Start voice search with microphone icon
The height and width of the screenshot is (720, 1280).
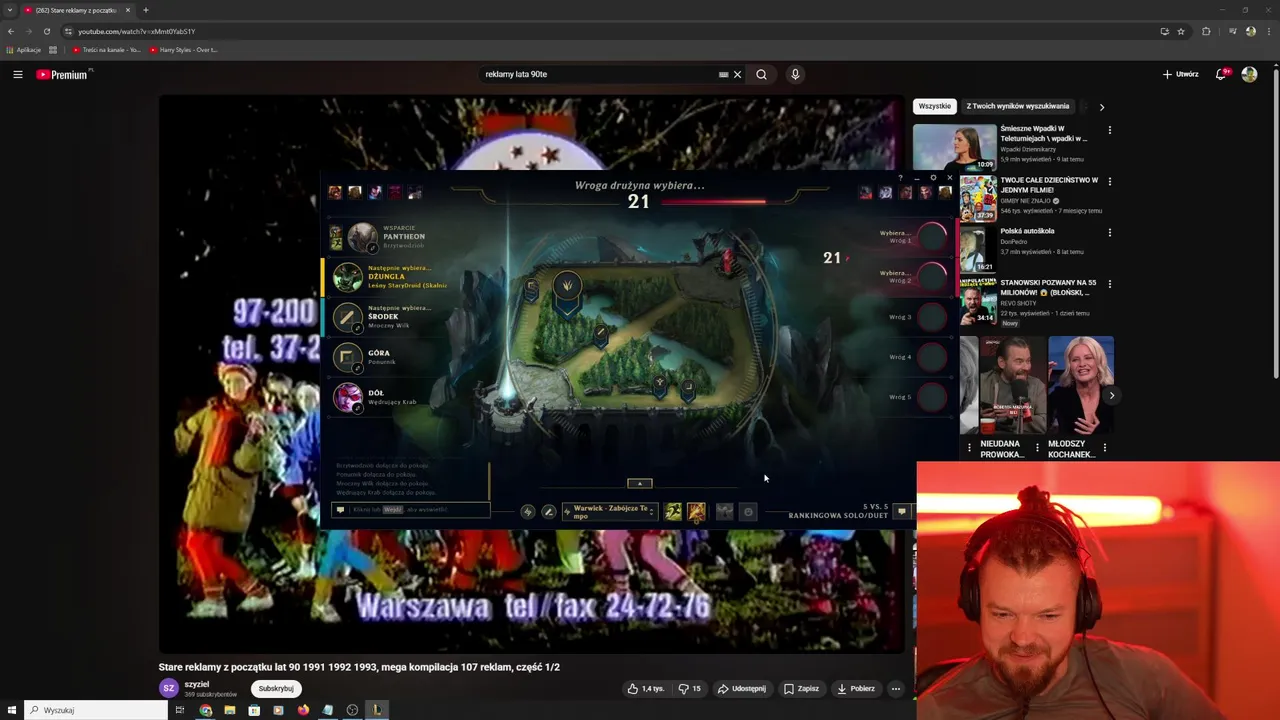(795, 74)
